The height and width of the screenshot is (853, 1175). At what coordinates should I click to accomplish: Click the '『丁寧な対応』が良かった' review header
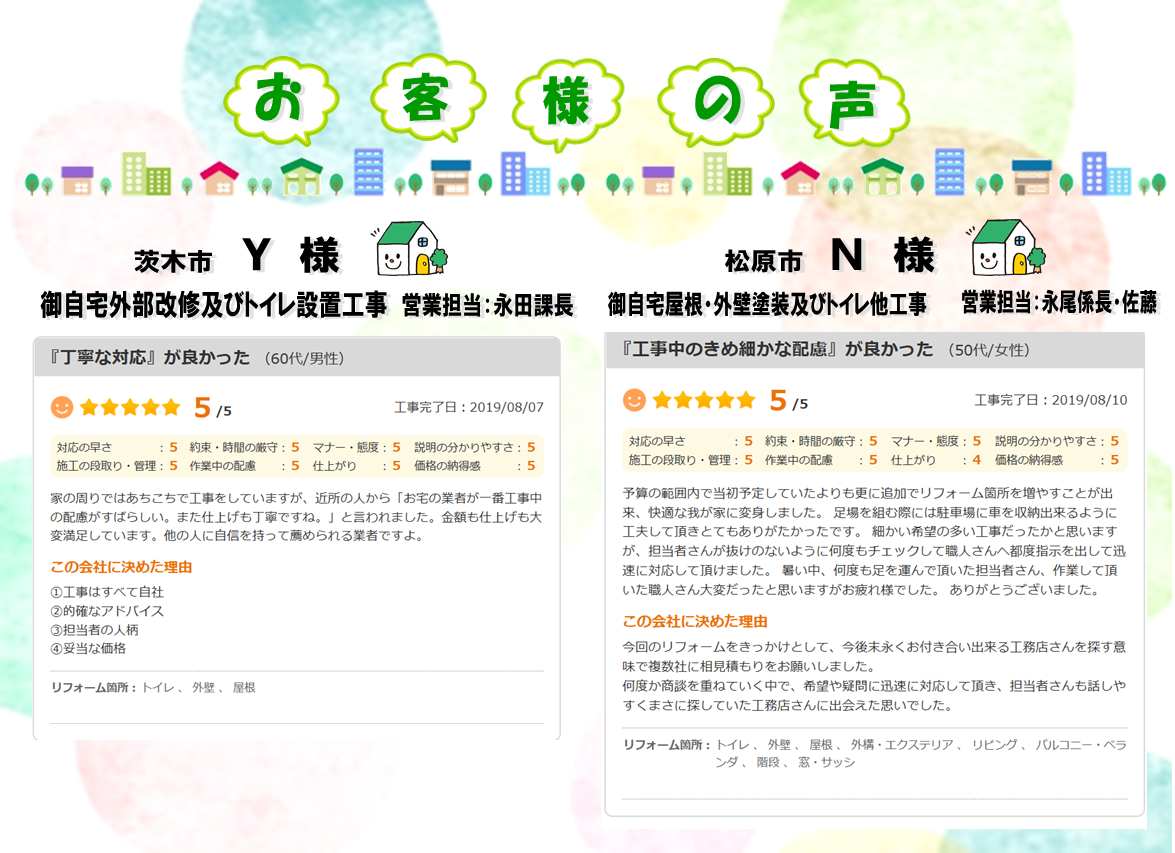pyautogui.click(x=148, y=358)
